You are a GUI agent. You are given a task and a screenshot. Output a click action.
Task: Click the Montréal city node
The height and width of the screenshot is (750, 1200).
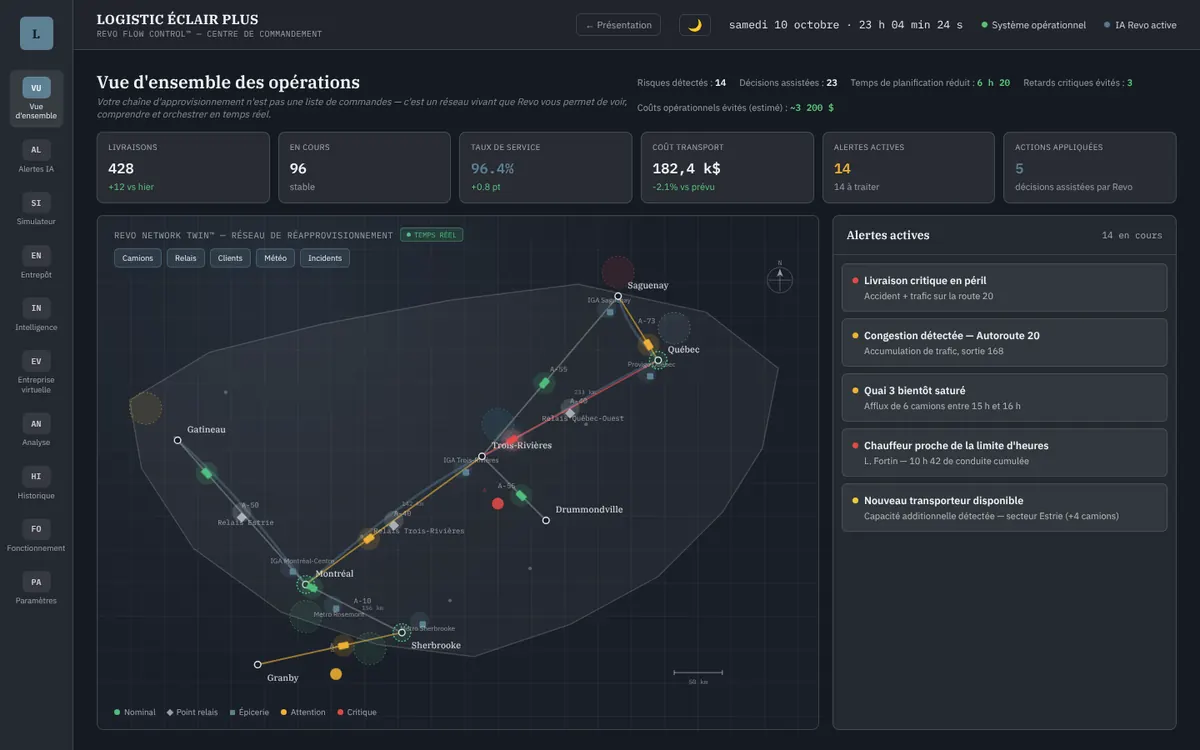[x=306, y=584]
